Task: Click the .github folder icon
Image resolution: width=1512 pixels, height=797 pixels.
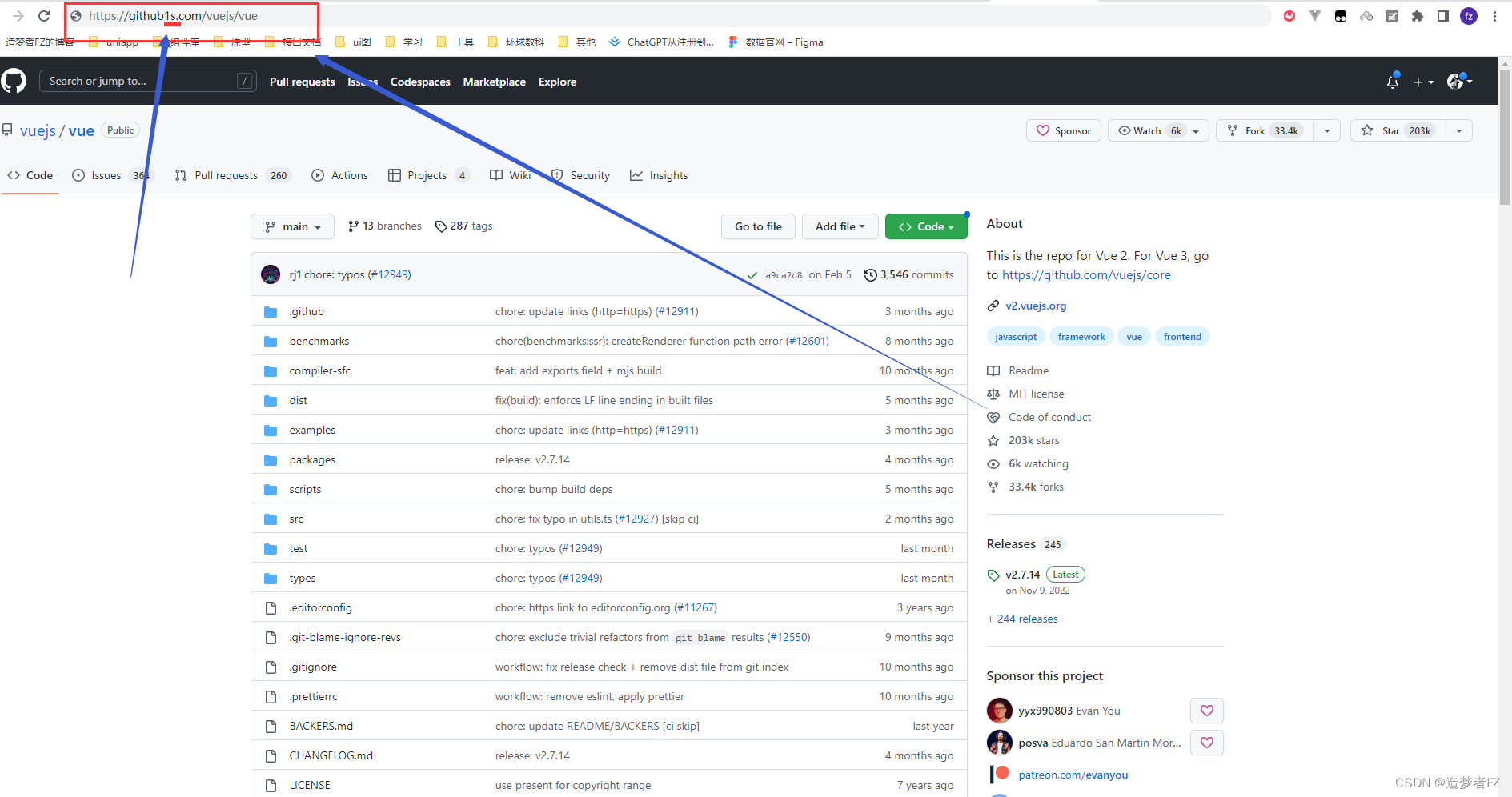Action: pos(271,312)
